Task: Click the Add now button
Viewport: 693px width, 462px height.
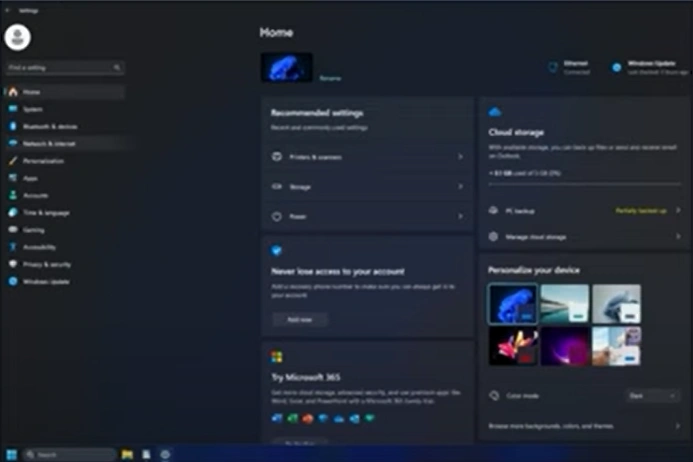Action: (x=299, y=319)
